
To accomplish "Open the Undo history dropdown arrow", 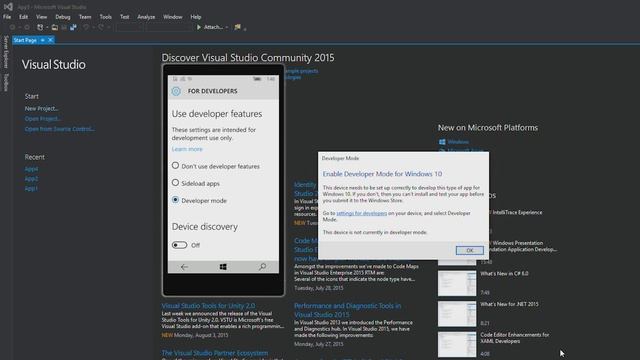I will tap(93, 27).
